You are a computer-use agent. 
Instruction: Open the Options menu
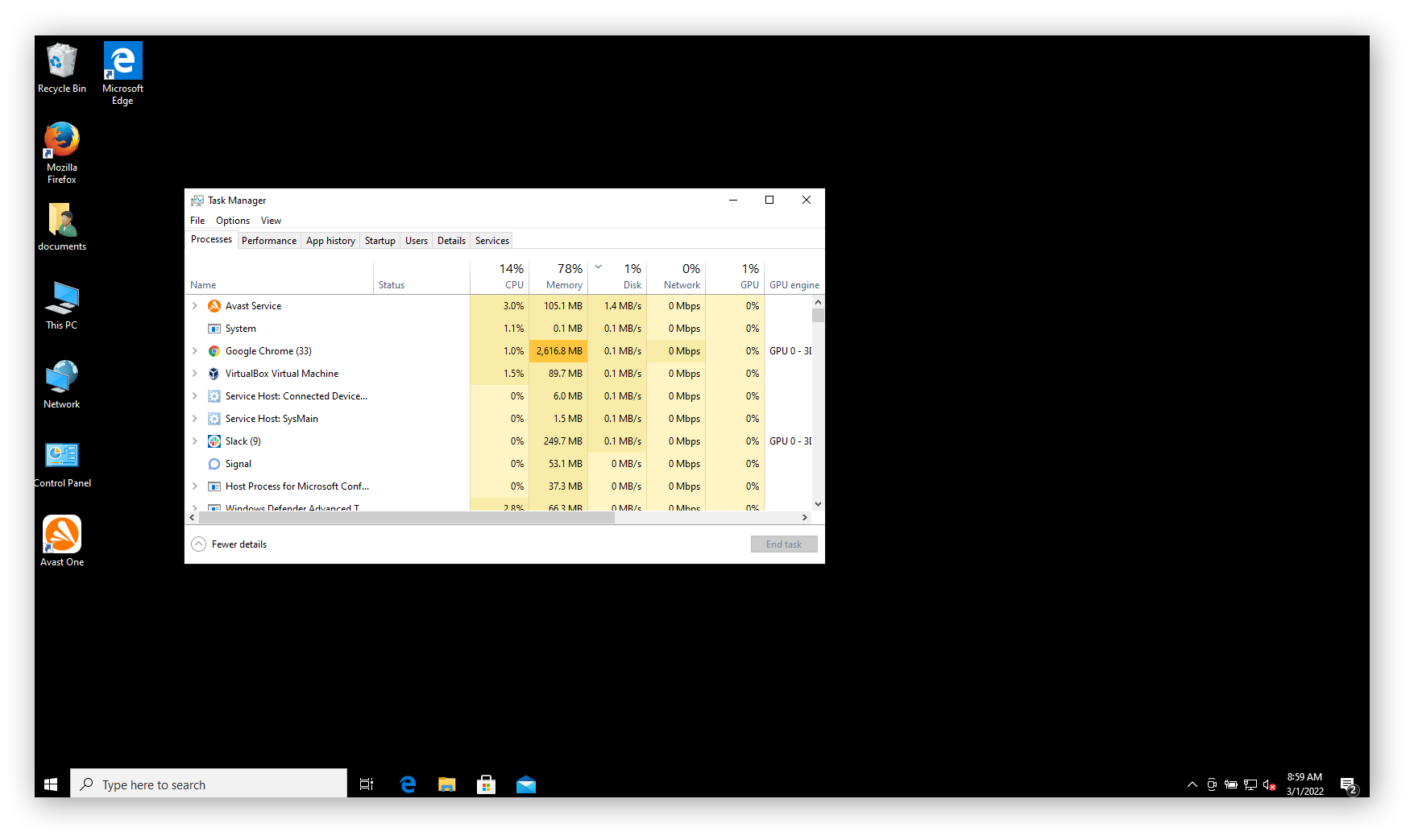(x=232, y=220)
